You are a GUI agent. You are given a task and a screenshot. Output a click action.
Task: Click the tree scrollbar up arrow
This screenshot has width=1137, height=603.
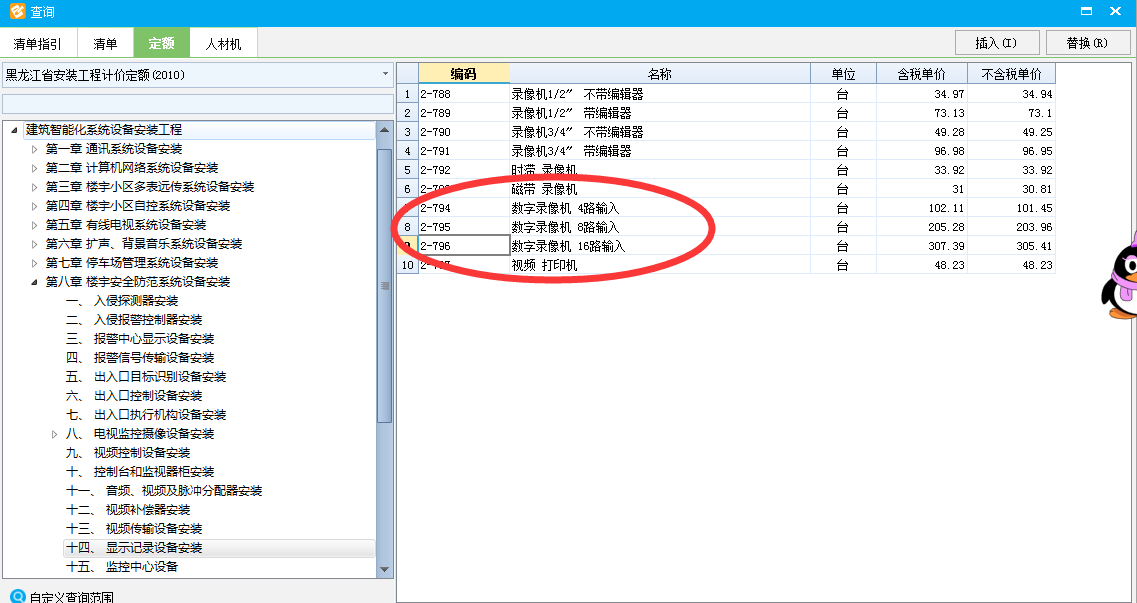(384, 130)
